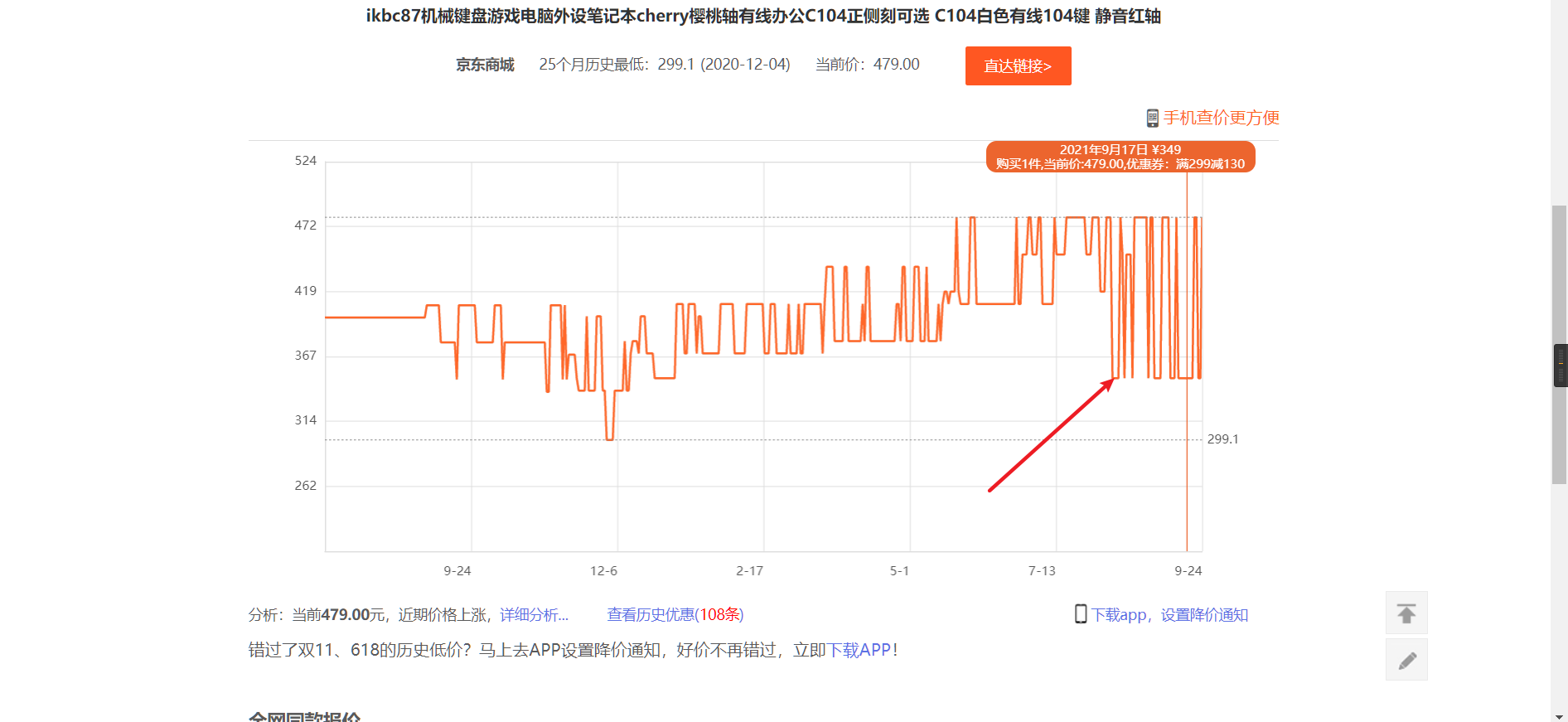Click the scrollbar down arrow
1568x722 pixels.
pos(1559,715)
